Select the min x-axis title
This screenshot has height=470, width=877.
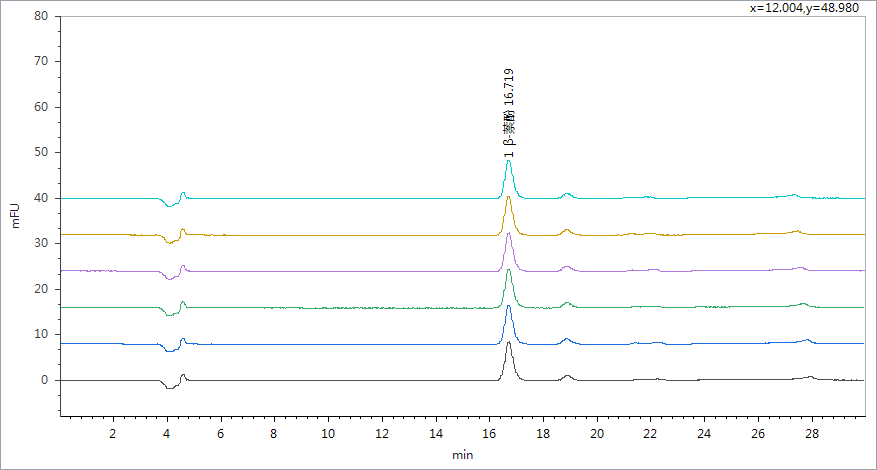click(x=463, y=455)
